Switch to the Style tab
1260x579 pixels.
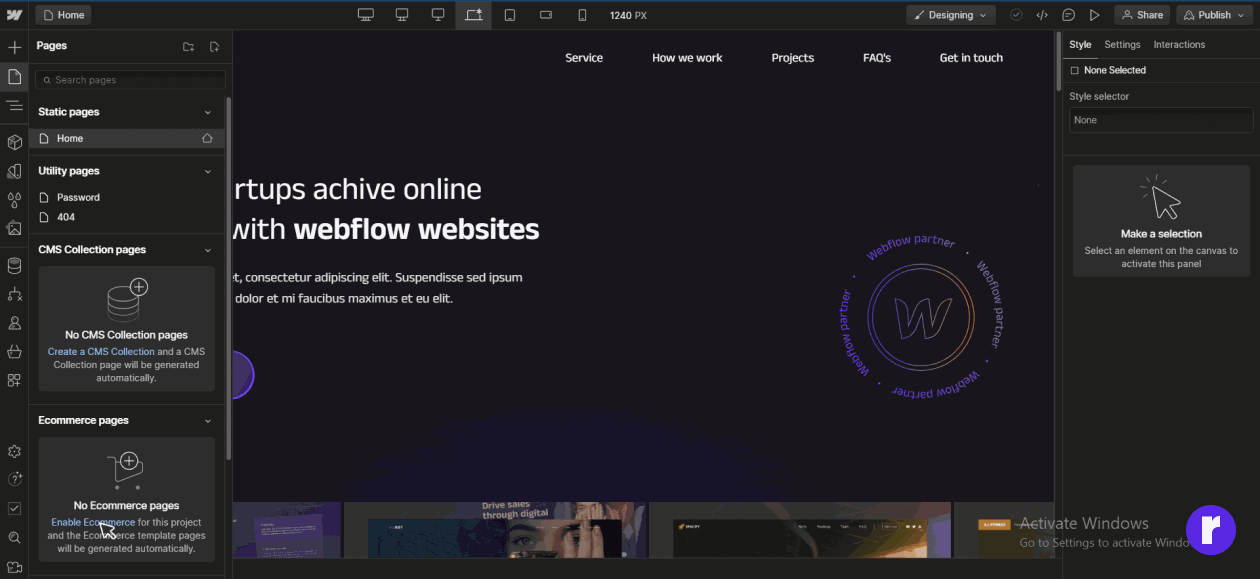[1080, 45]
